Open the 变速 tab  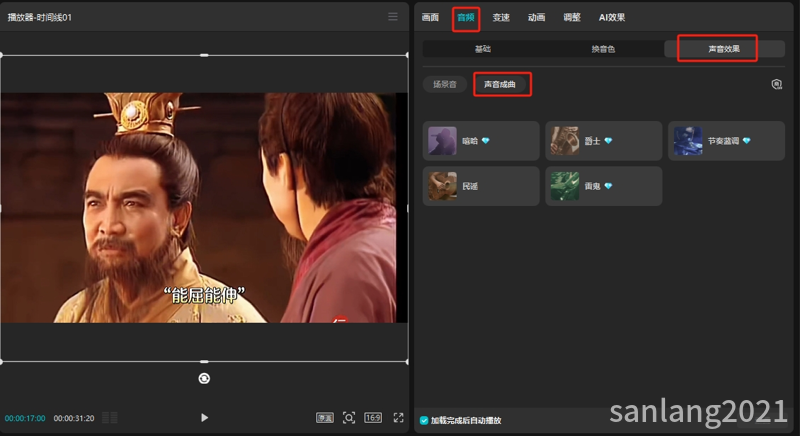[501, 17]
